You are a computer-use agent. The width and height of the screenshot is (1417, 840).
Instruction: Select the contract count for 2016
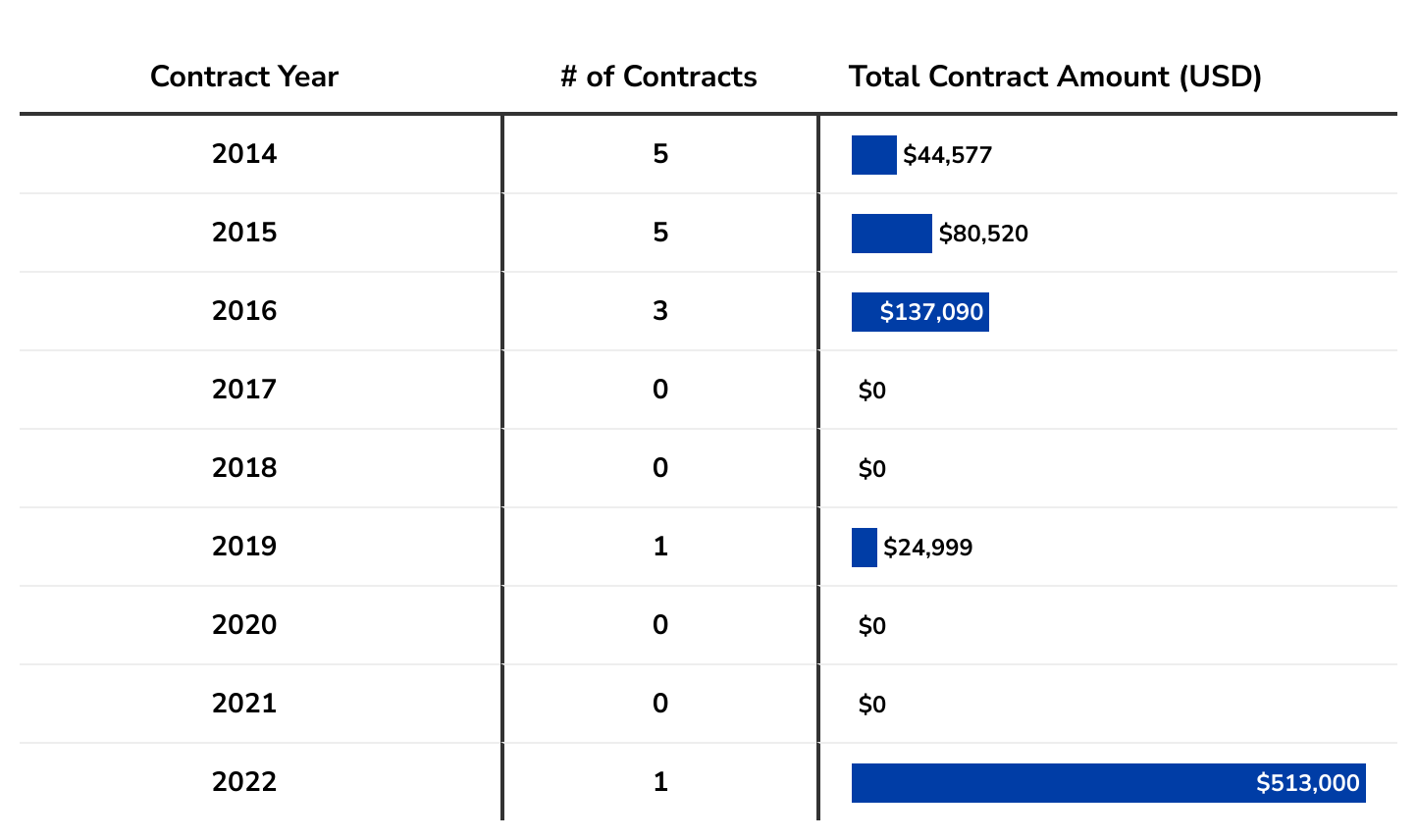[660, 311]
